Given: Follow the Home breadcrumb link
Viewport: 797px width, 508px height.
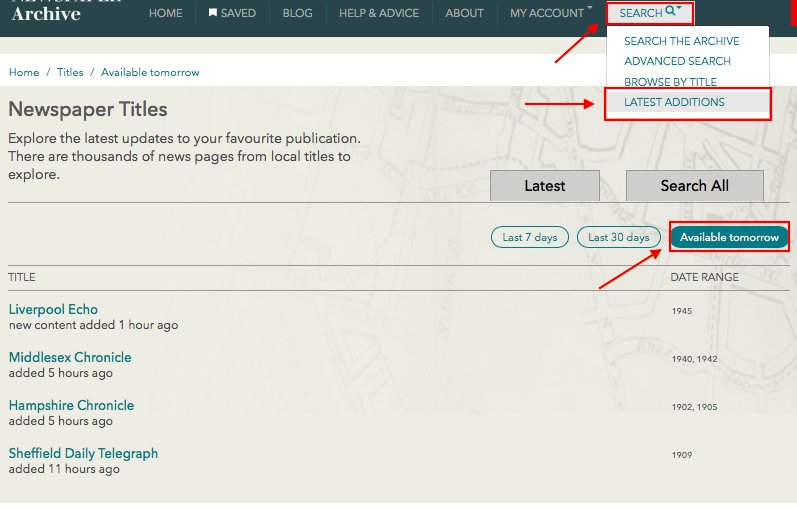Looking at the screenshot, I should pos(24,72).
